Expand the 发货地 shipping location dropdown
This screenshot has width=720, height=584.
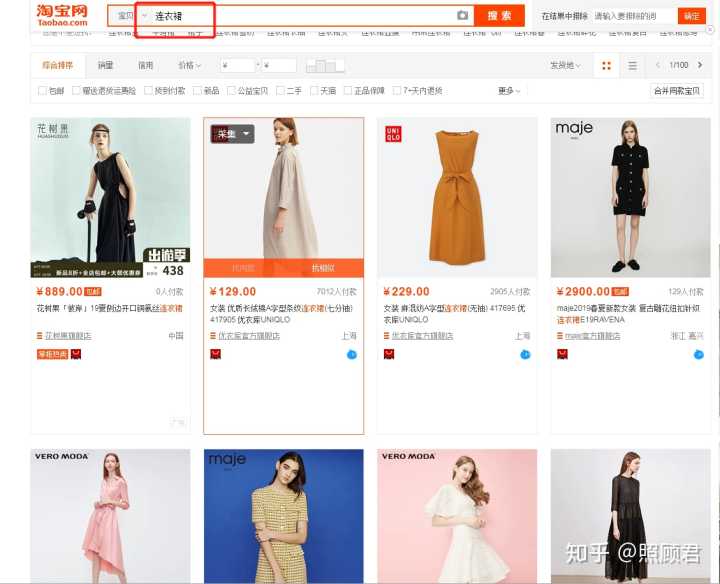[x=565, y=66]
